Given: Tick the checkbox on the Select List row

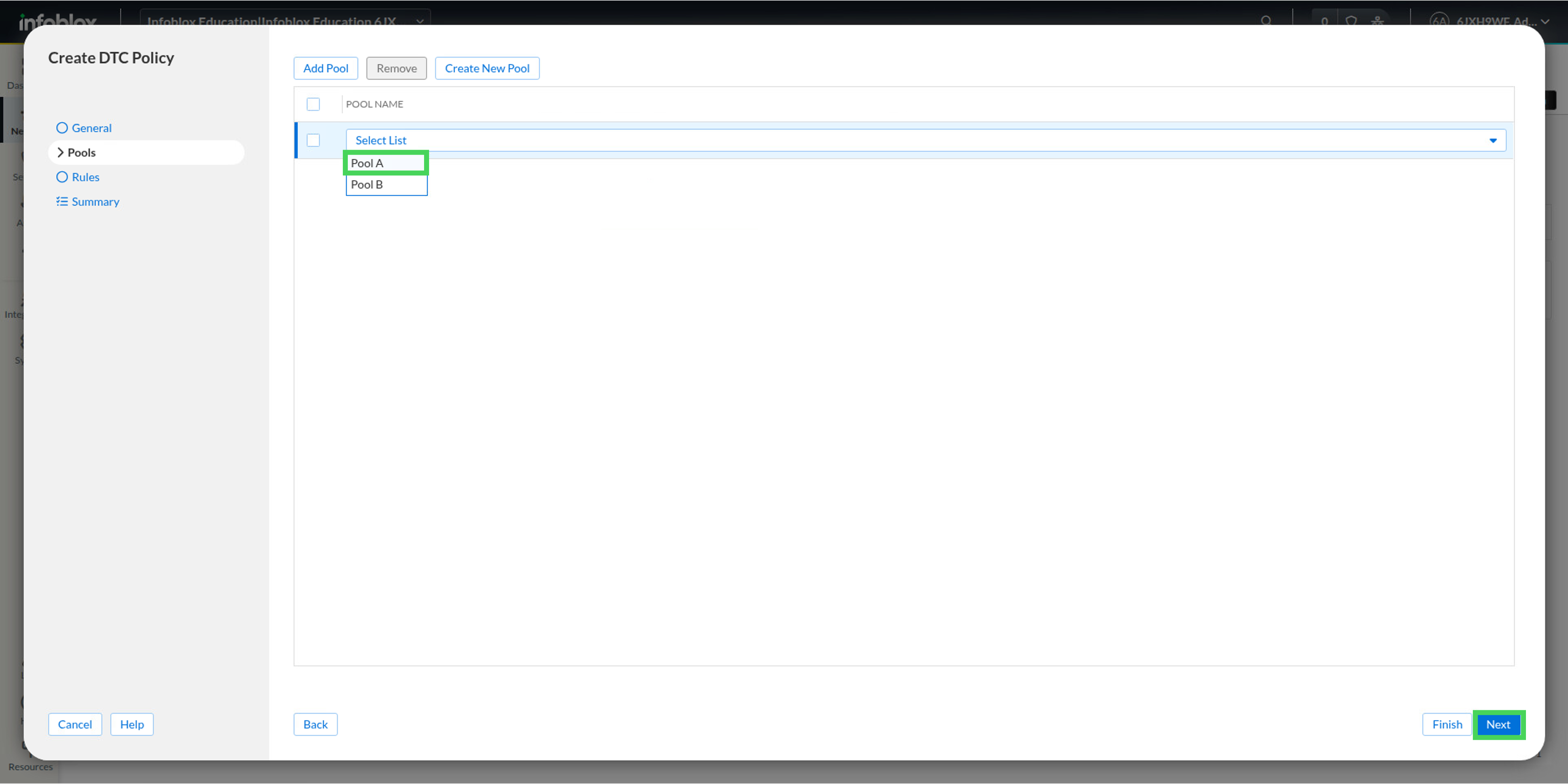Looking at the screenshot, I should (313, 141).
